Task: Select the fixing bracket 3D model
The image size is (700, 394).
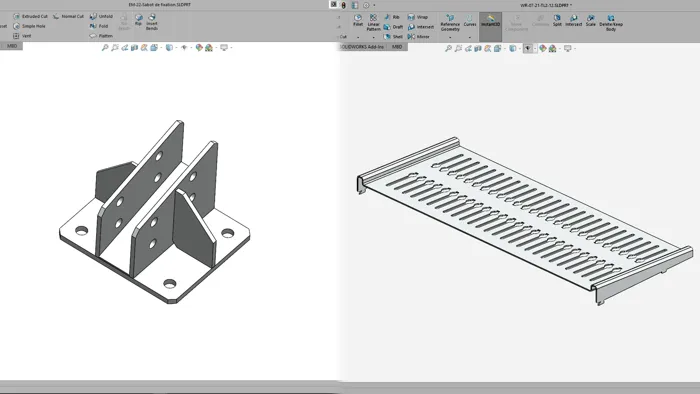Action: (x=154, y=213)
